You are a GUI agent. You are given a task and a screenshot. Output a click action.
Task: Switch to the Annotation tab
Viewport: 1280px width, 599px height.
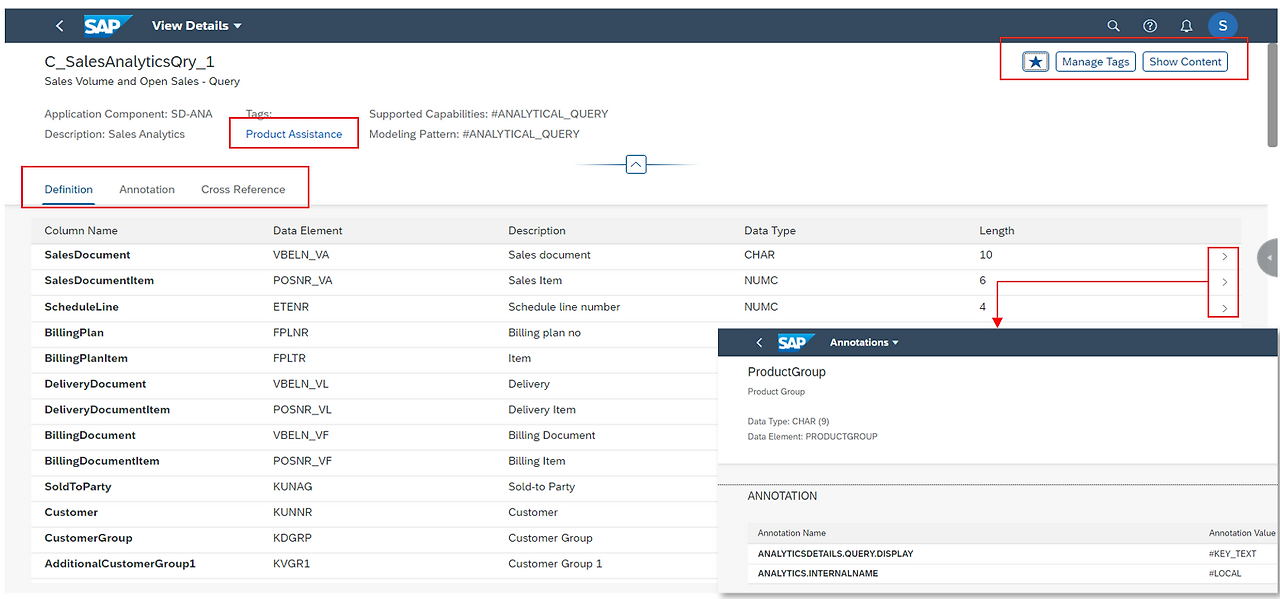(x=147, y=189)
